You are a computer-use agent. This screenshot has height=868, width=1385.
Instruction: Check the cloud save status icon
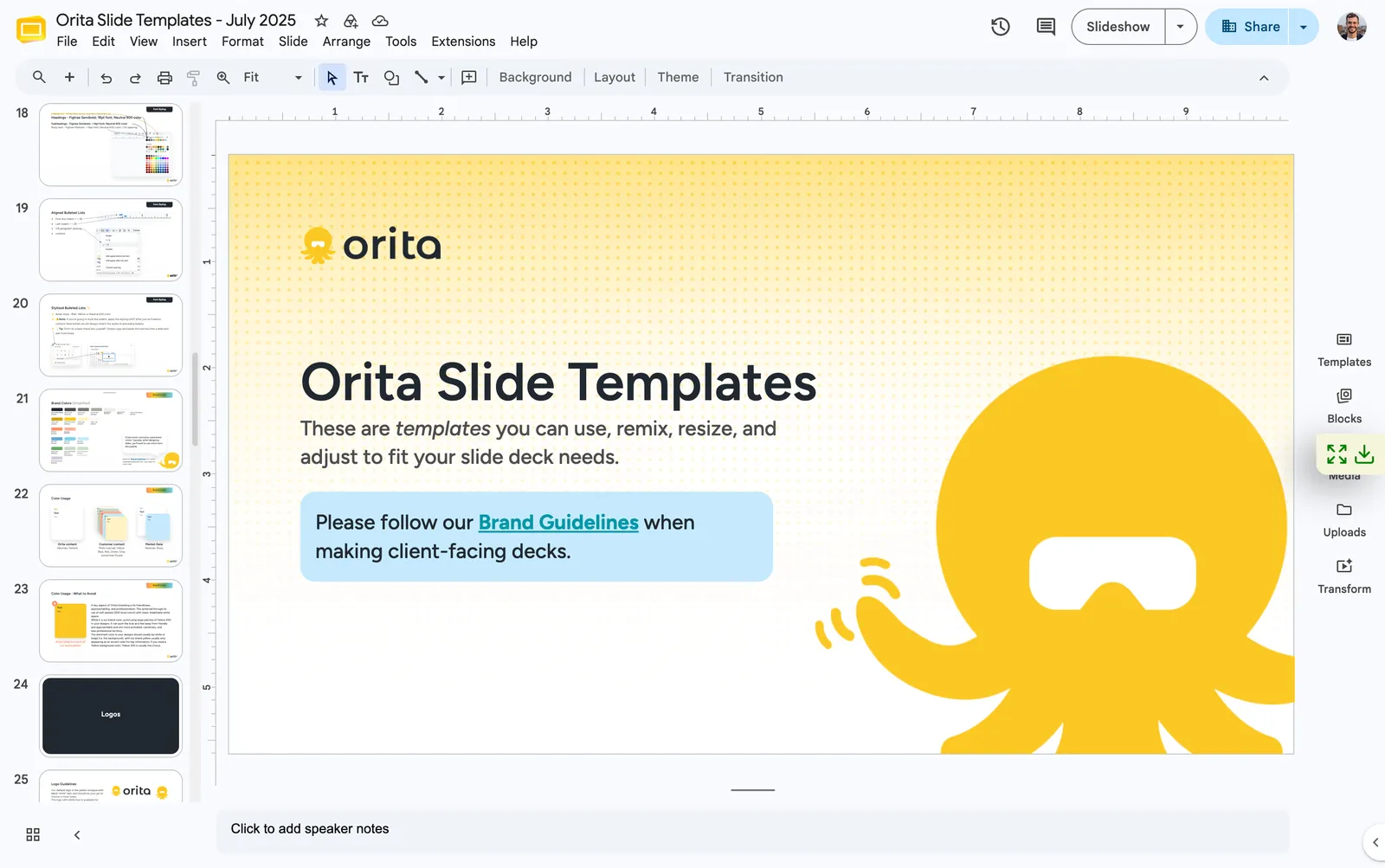click(x=380, y=20)
